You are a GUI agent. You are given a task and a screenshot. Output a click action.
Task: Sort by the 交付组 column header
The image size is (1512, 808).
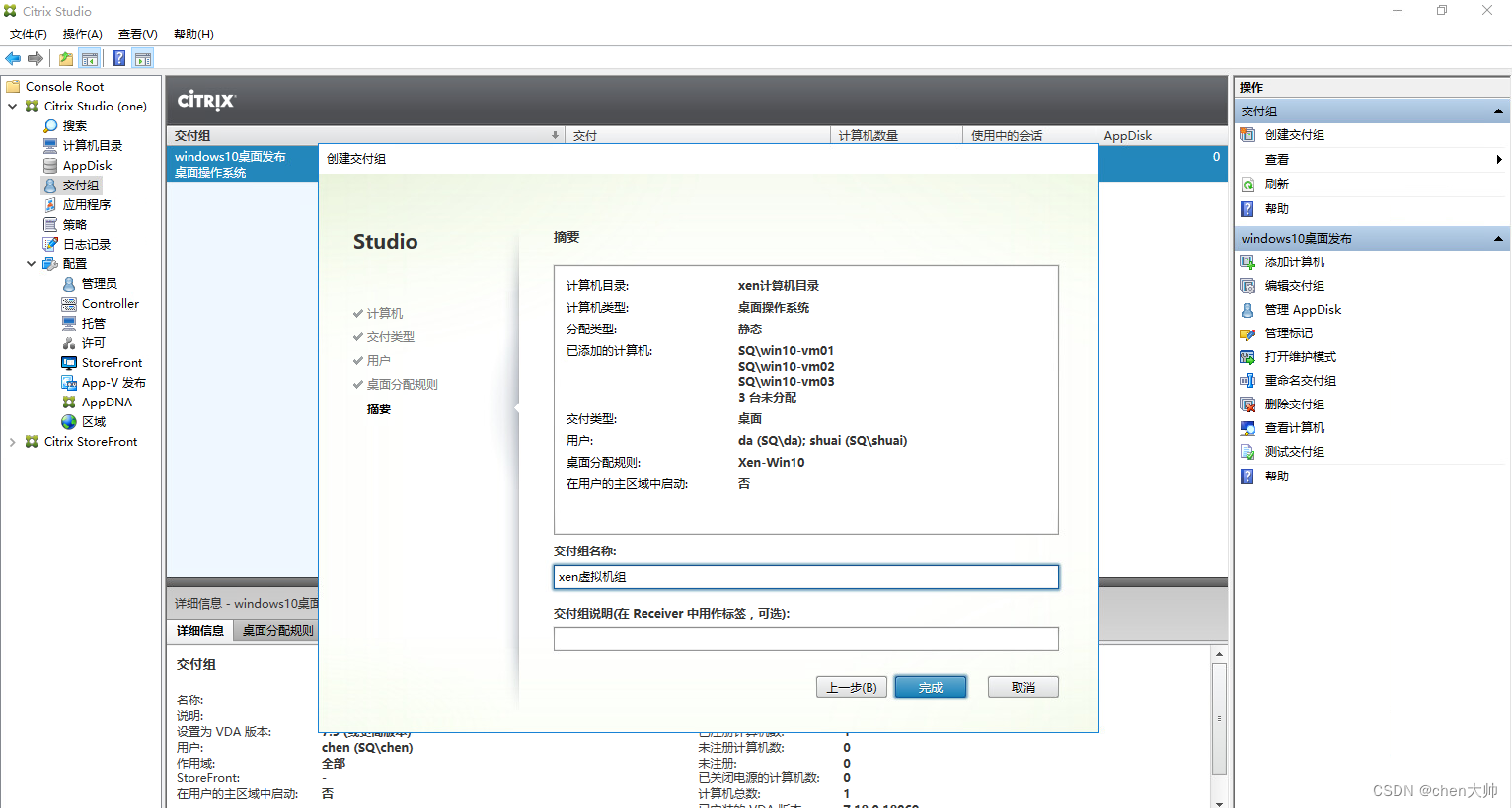pos(365,136)
